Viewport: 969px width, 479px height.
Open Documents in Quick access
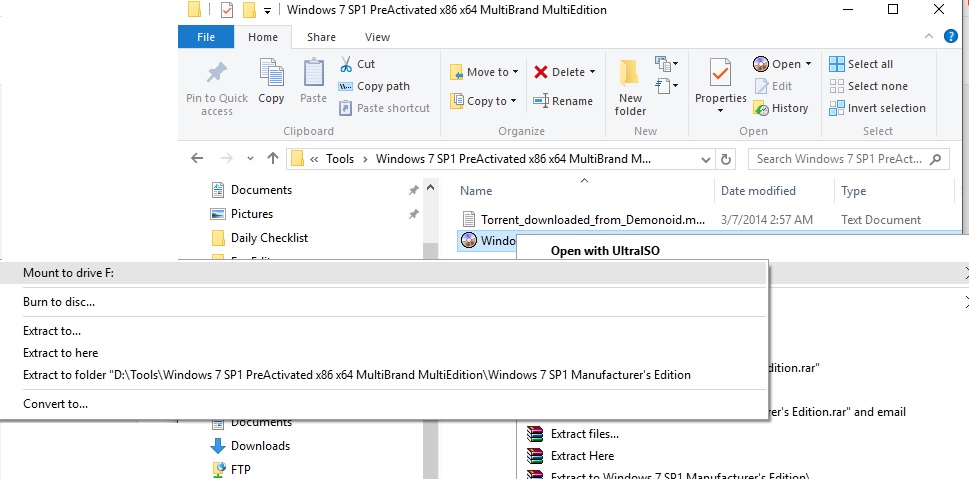pyautogui.click(x=261, y=190)
